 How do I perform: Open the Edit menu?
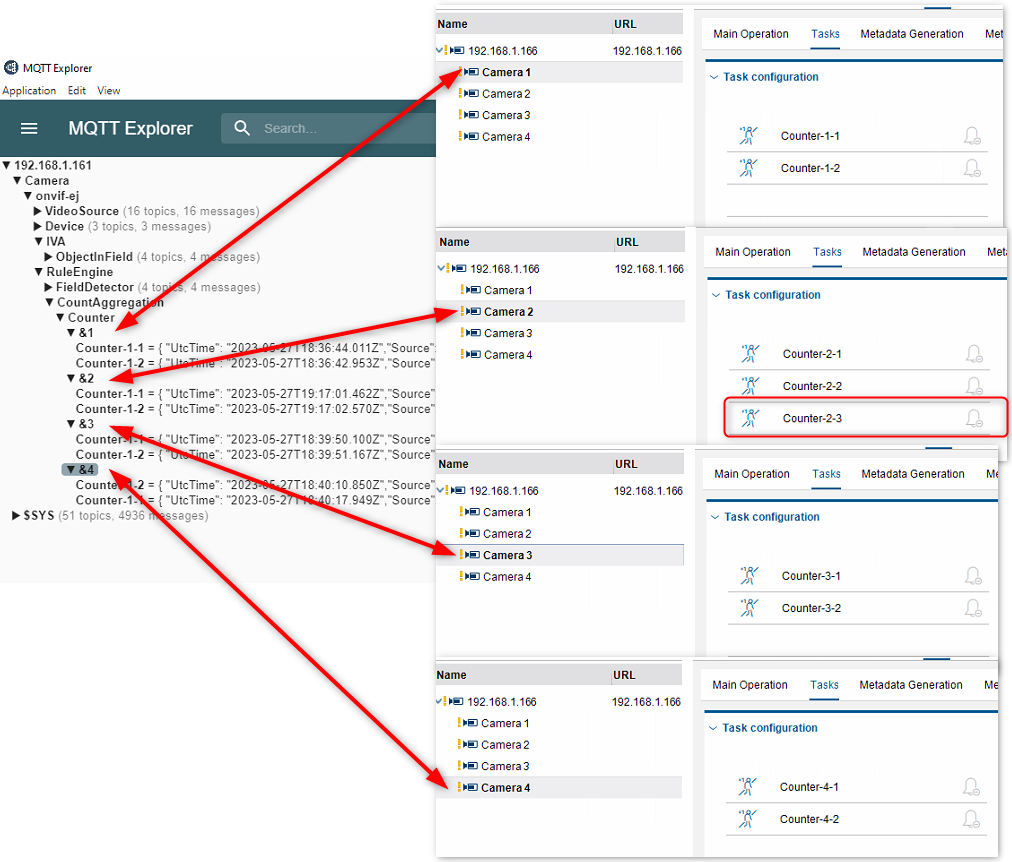(x=77, y=90)
